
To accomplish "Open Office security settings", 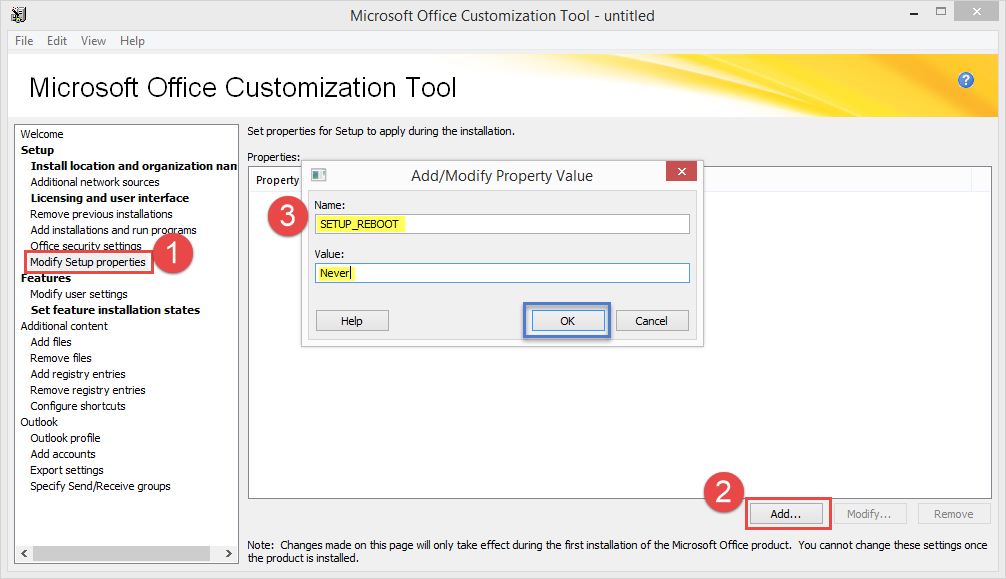I will coord(86,246).
